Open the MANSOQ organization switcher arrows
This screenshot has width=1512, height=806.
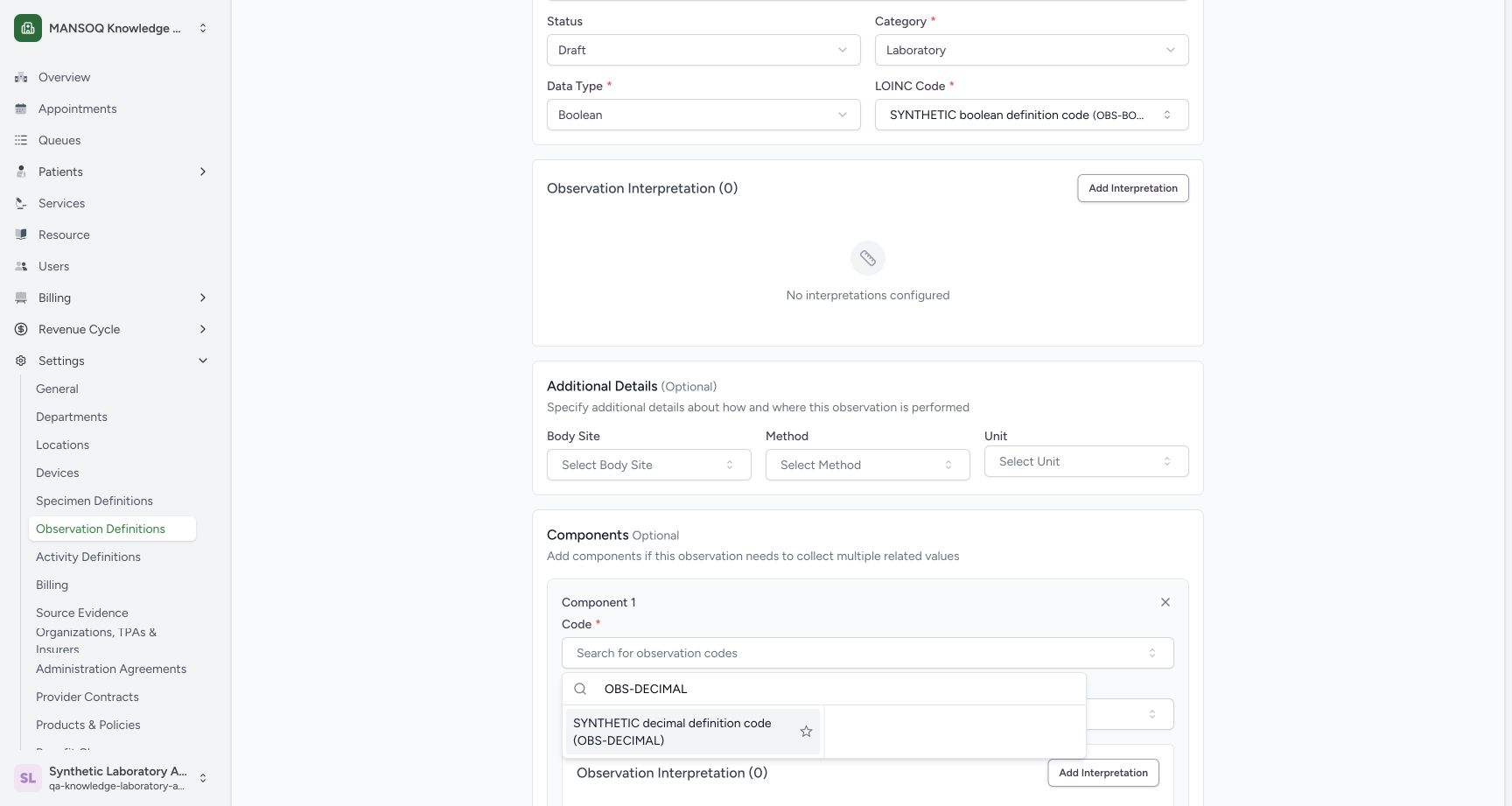point(203,28)
